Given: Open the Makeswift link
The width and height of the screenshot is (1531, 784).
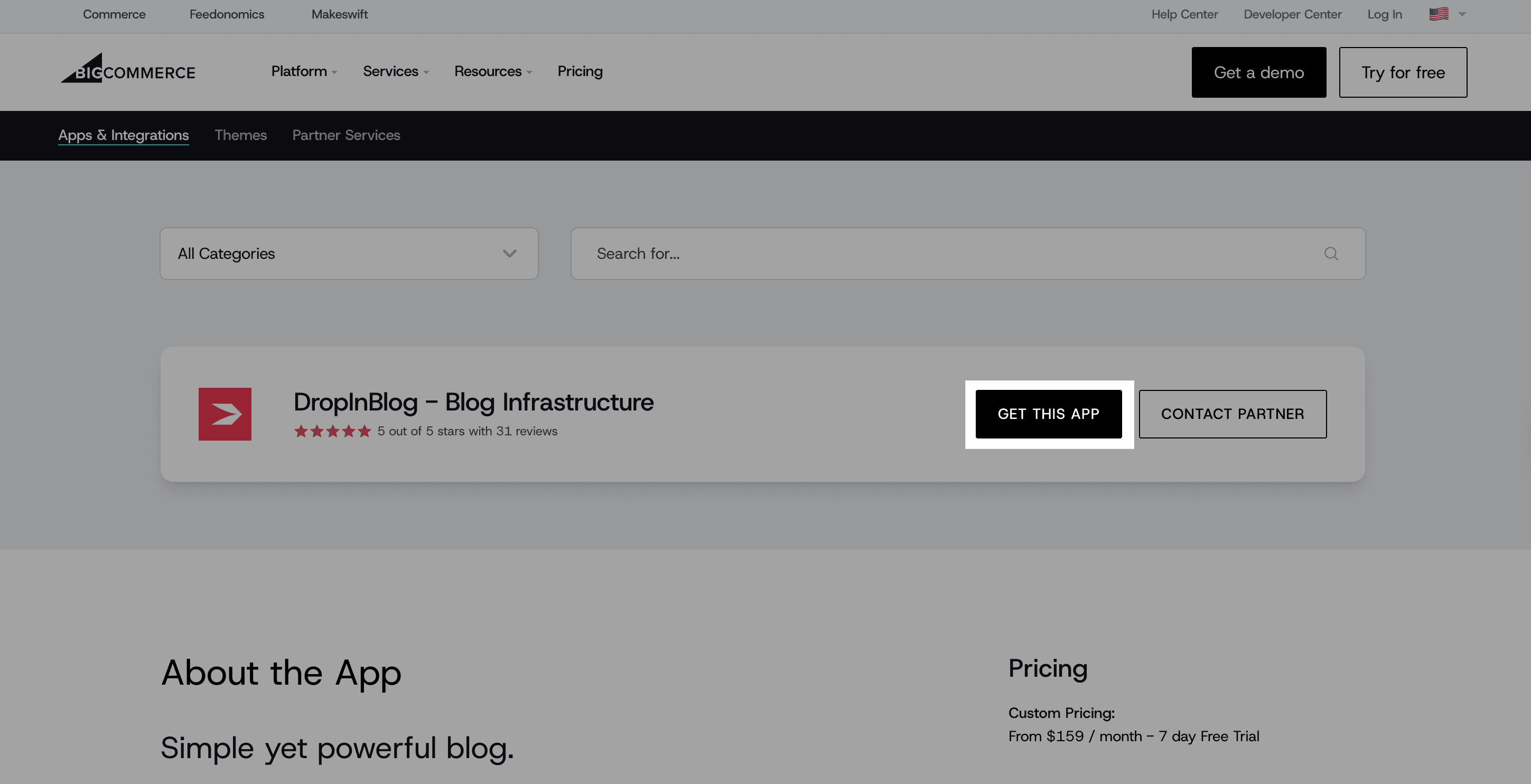Looking at the screenshot, I should 339,14.
